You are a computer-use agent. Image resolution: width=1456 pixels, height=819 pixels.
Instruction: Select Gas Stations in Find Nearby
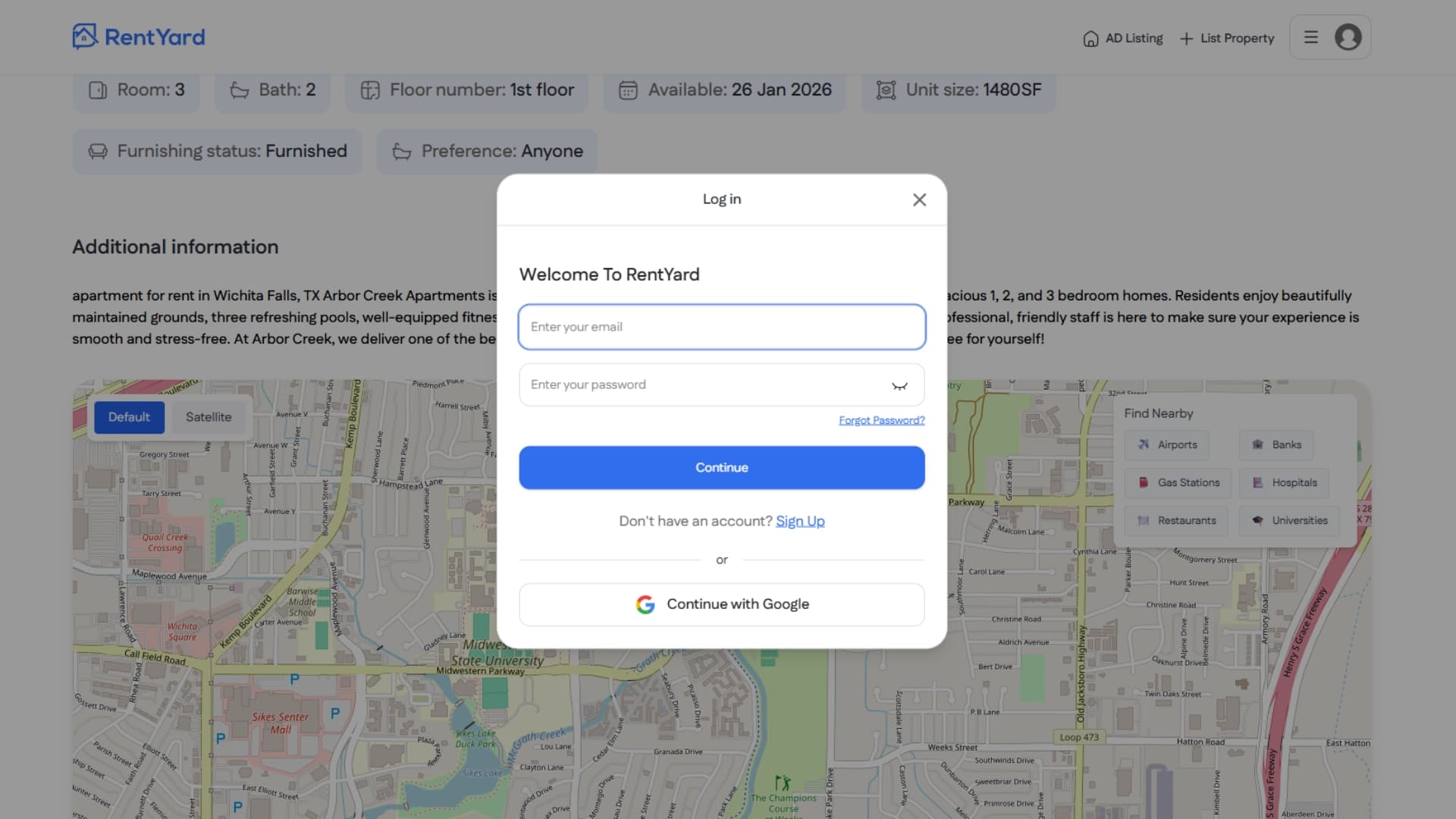[x=1178, y=483]
